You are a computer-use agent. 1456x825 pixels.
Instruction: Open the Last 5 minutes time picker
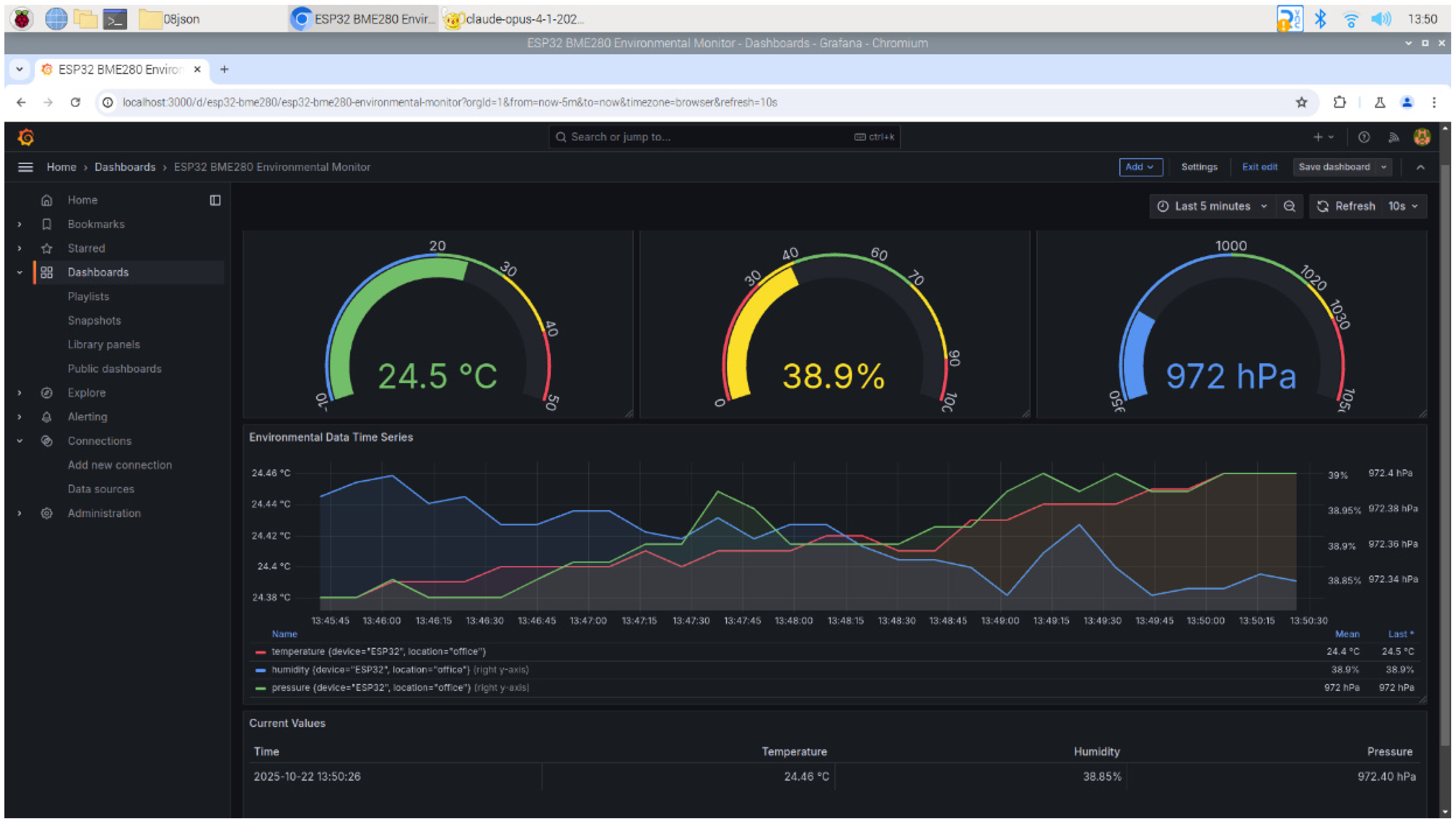pos(1212,206)
